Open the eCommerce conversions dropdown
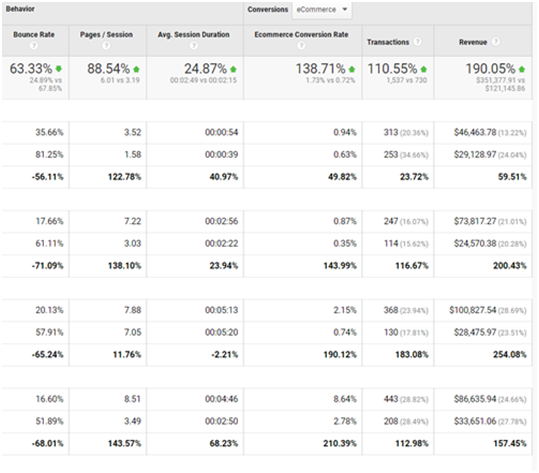 coord(322,10)
